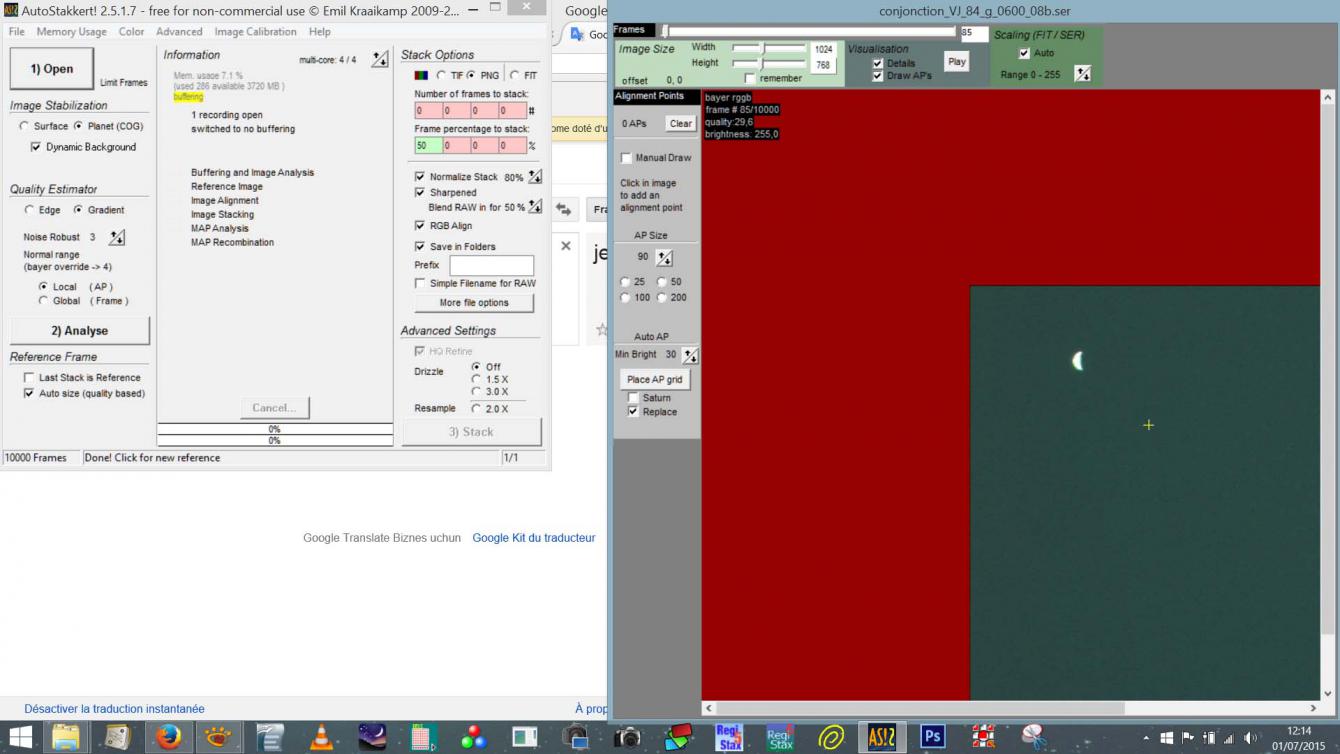Image resolution: width=1340 pixels, height=754 pixels.
Task: Click Kit du traducteur Google link
Action: pyautogui.click(x=533, y=538)
